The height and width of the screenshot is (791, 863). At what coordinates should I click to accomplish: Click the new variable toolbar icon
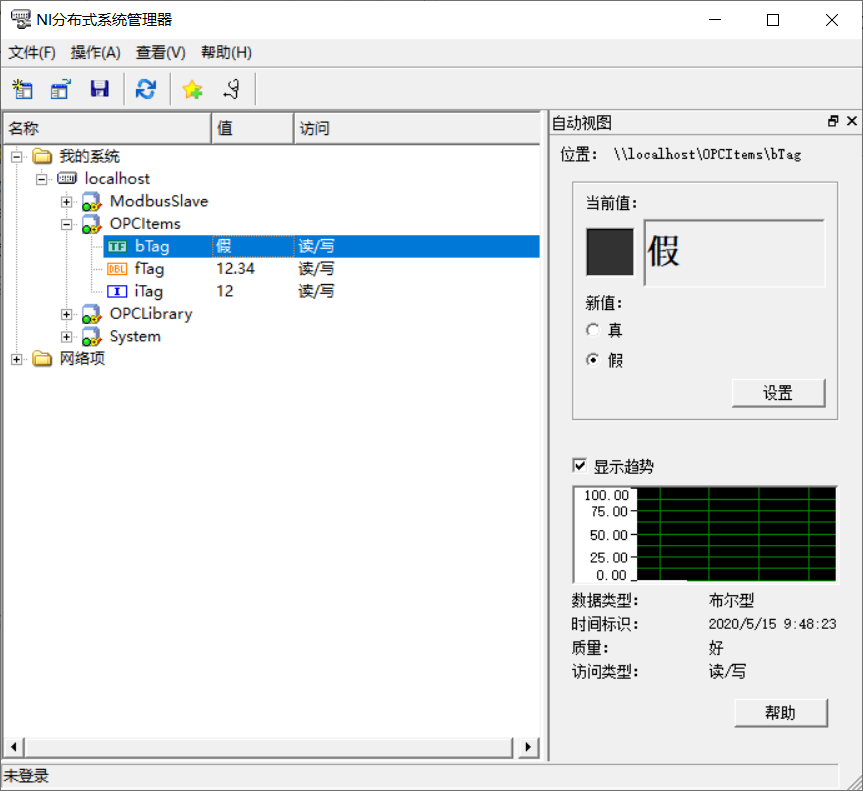pos(61,89)
